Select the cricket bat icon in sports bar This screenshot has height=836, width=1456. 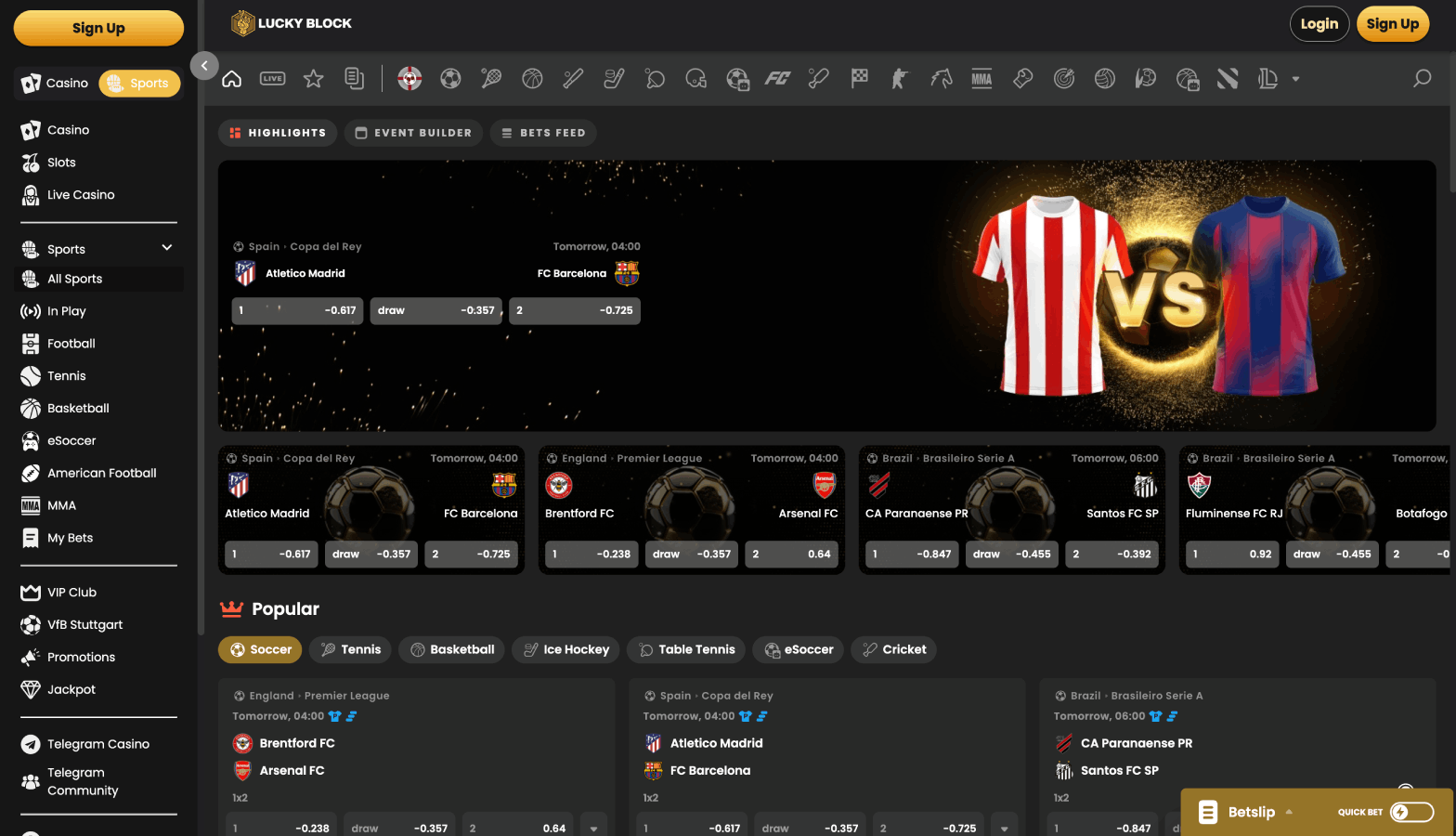(x=818, y=79)
